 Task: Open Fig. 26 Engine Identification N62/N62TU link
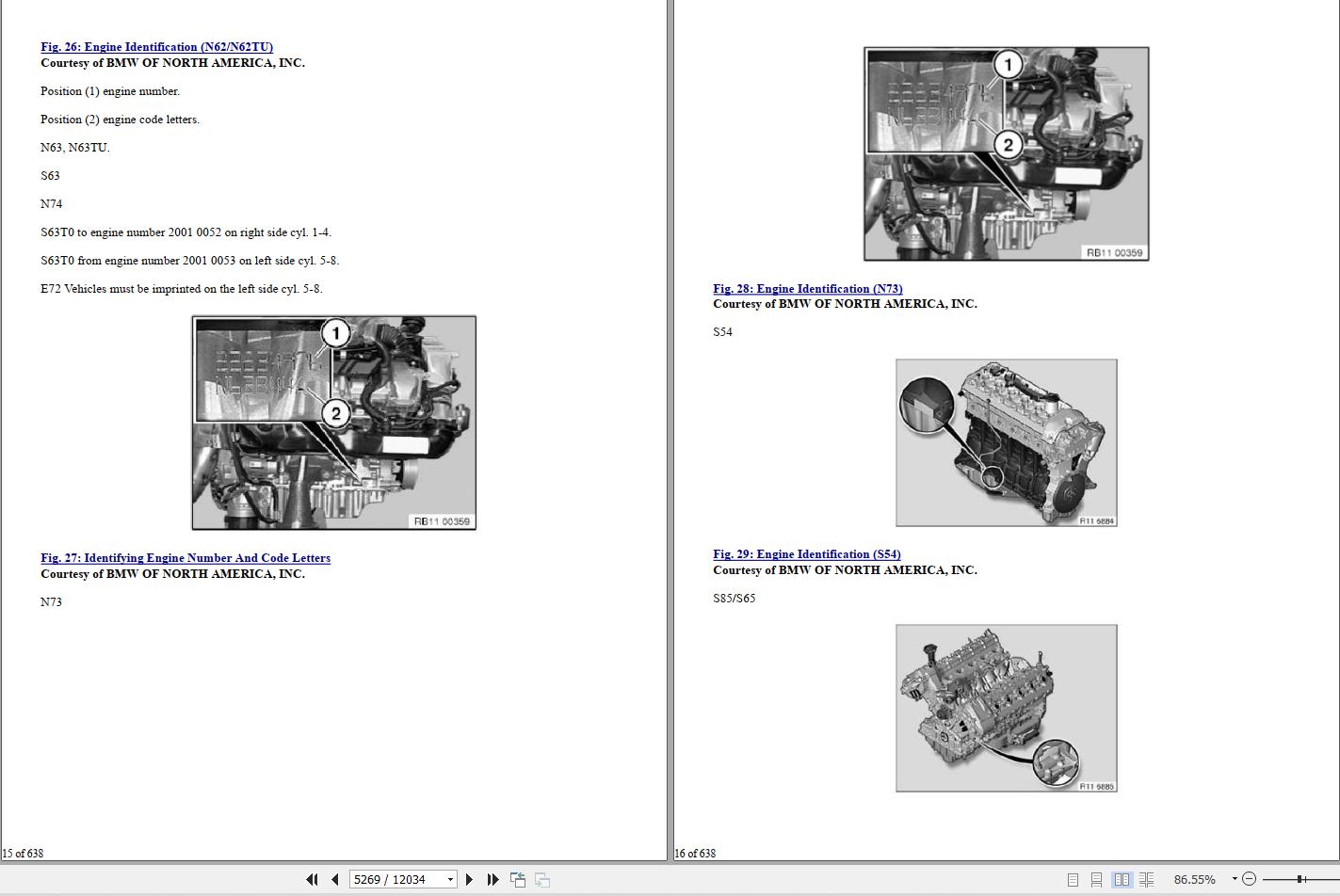pyautogui.click(x=156, y=46)
